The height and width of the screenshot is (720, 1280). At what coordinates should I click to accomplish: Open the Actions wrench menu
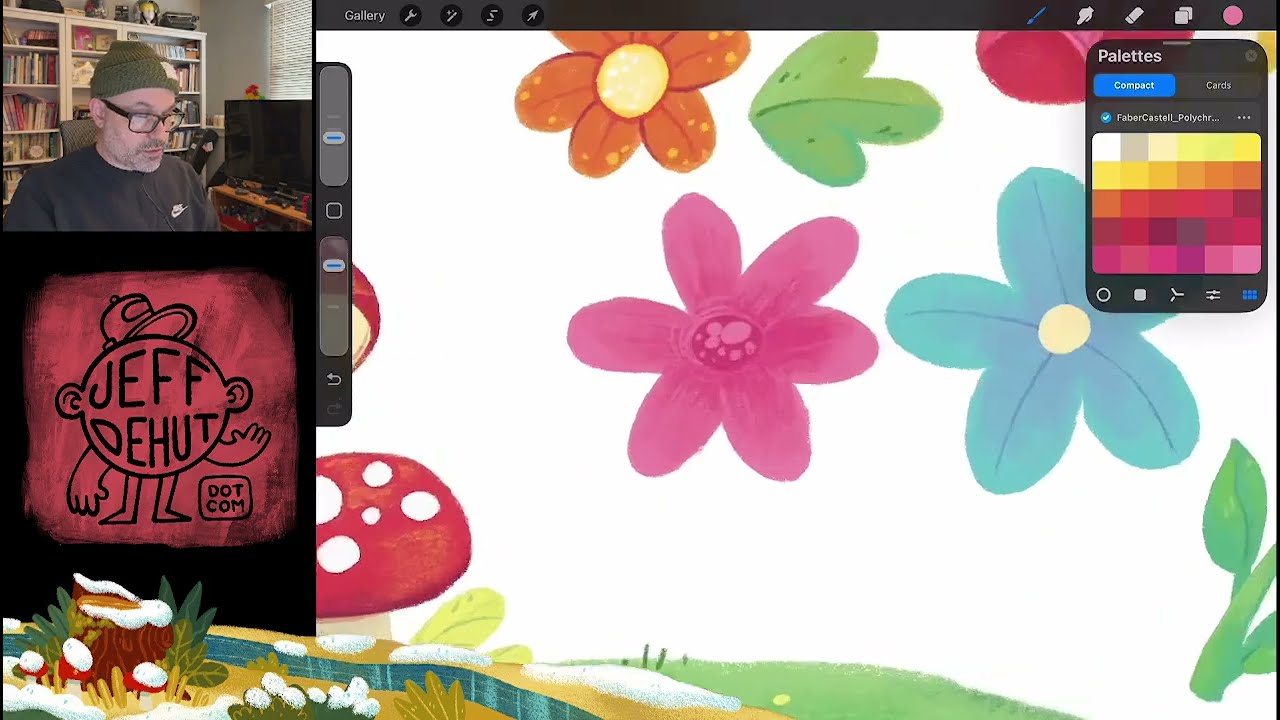pyautogui.click(x=410, y=16)
